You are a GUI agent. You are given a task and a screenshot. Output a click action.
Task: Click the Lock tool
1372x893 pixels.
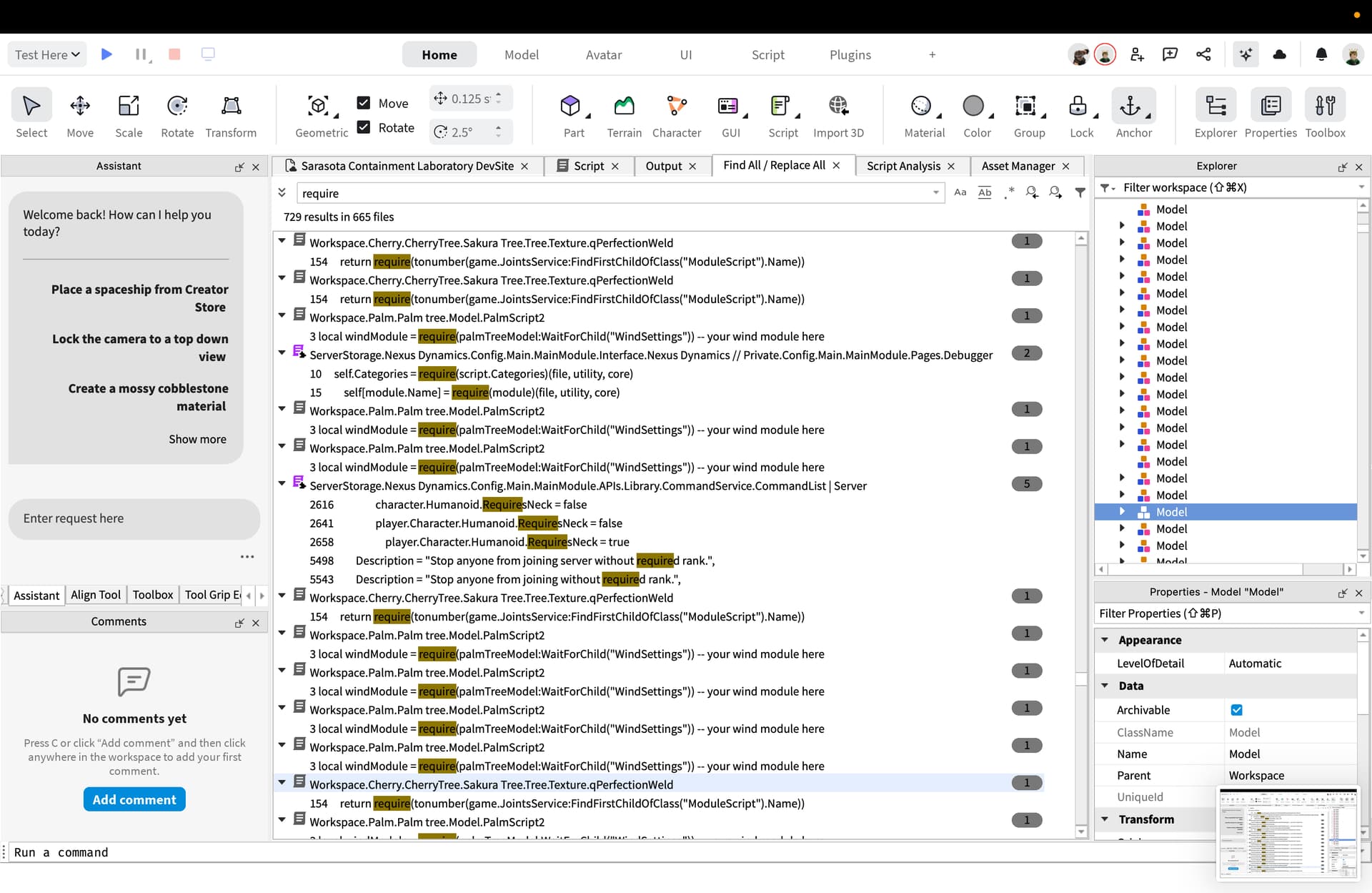(x=1081, y=114)
